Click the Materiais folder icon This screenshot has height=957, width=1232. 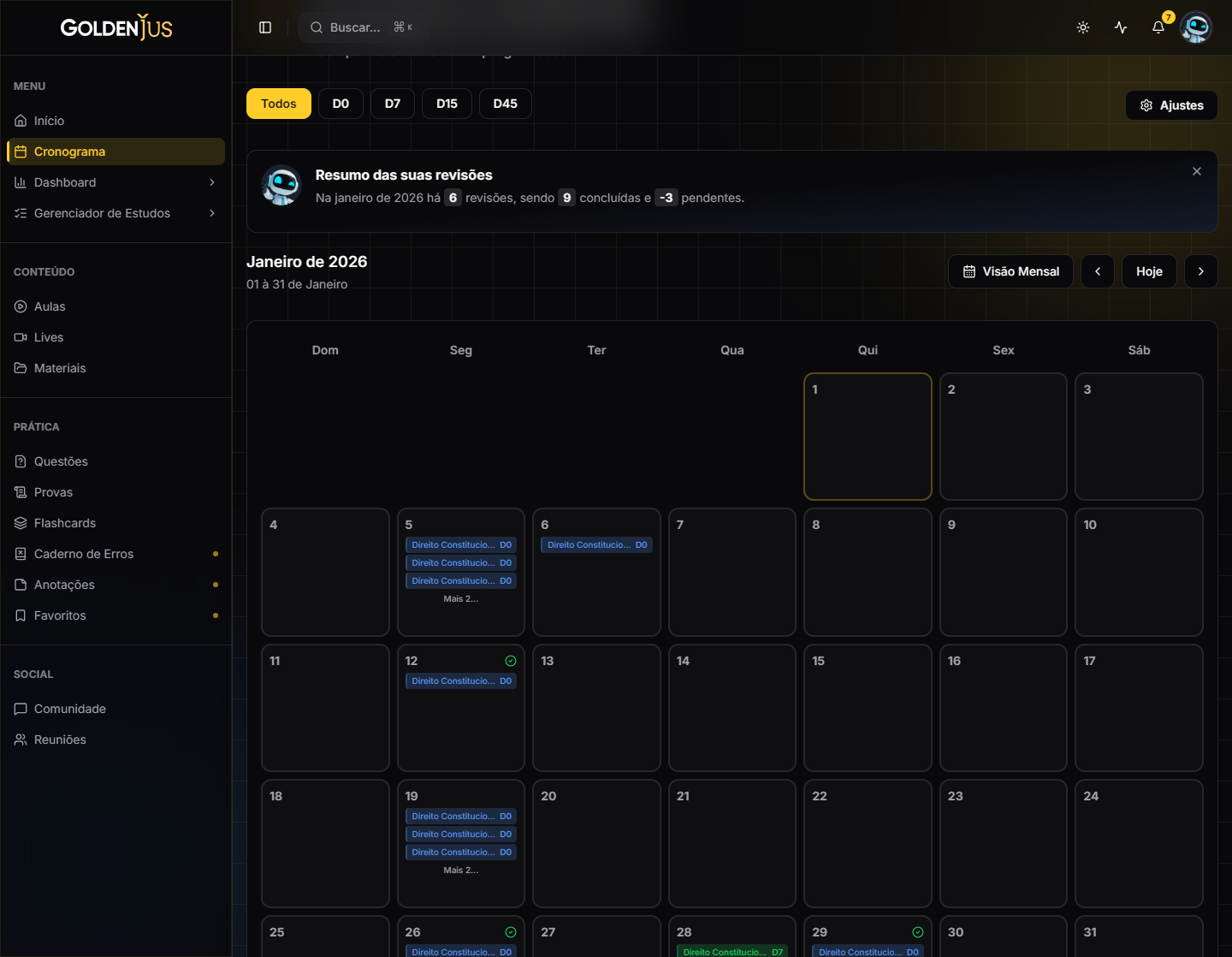tap(21, 368)
